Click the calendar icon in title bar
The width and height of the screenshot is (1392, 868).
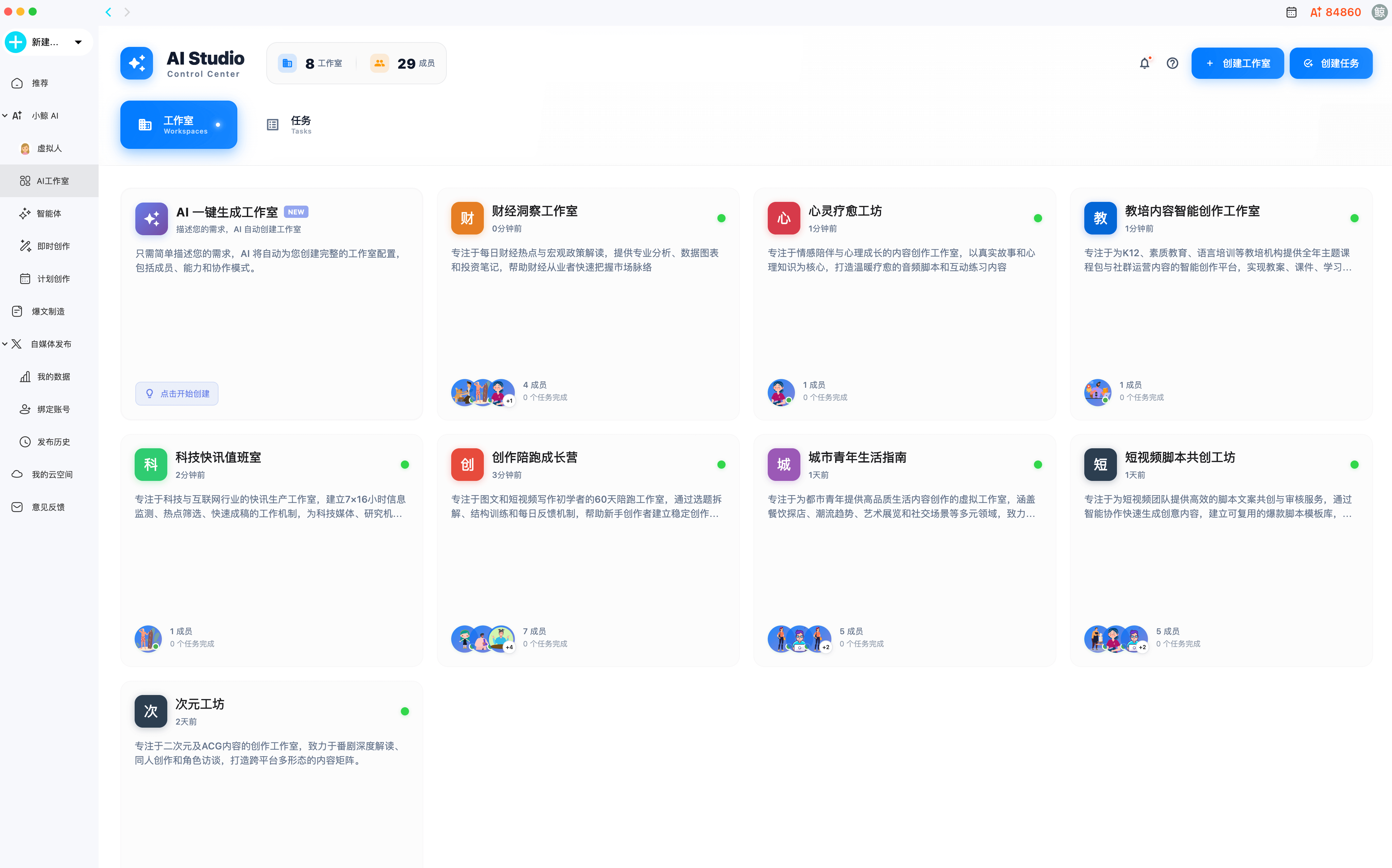tap(1291, 12)
